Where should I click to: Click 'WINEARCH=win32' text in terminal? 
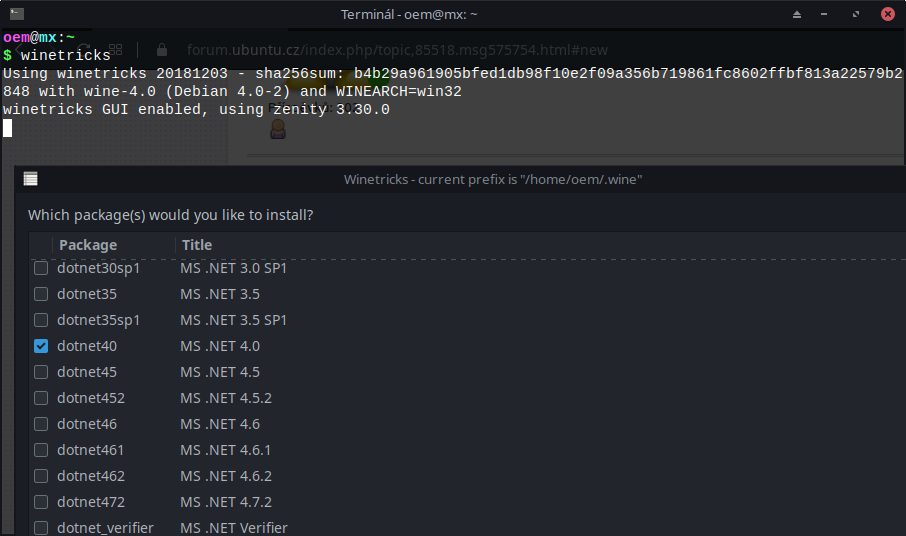[399, 91]
